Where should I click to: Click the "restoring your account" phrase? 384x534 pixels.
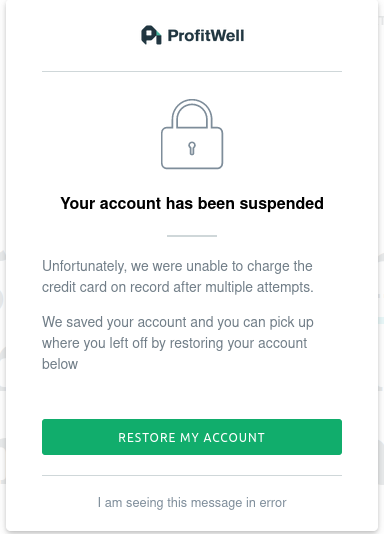(x=238, y=343)
